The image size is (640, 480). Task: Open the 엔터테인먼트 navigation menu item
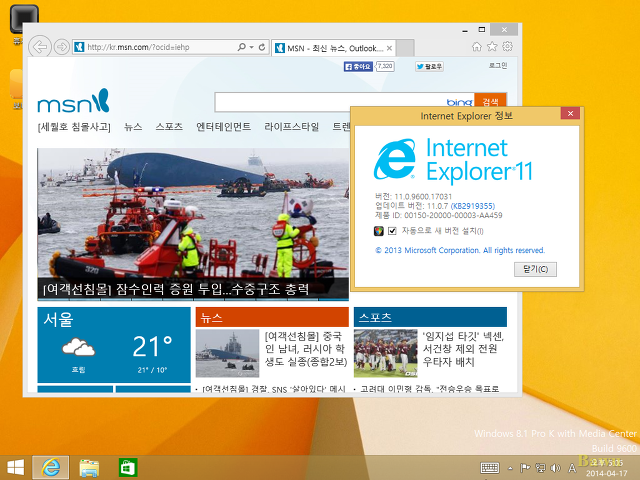[x=223, y=127]
